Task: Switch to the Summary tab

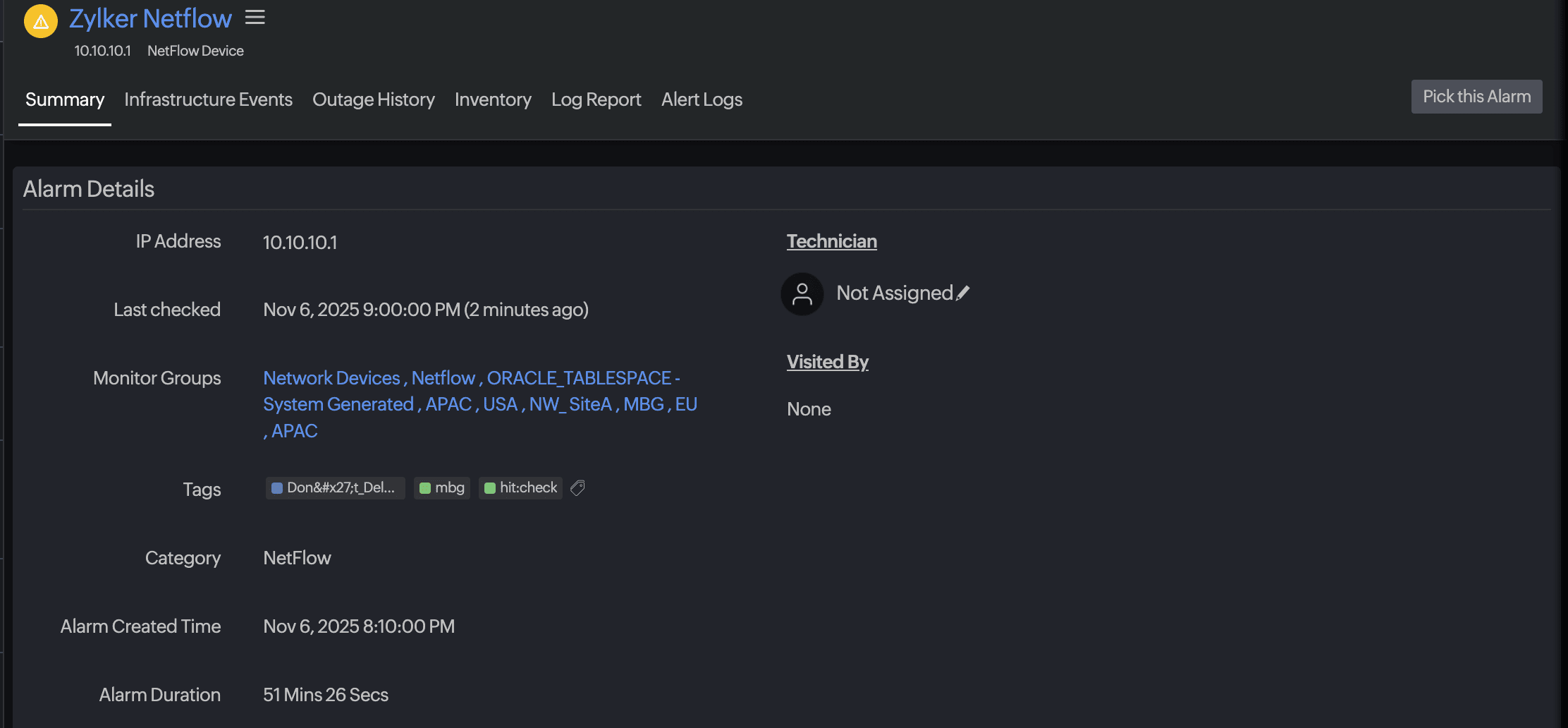Action: (x=64, y=99)
